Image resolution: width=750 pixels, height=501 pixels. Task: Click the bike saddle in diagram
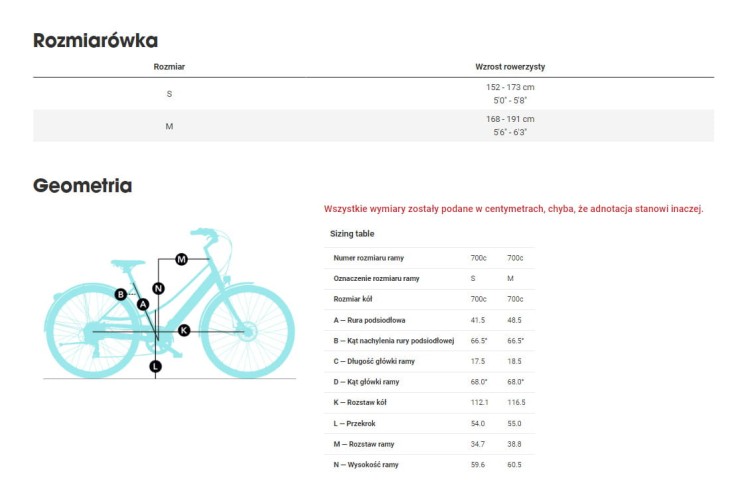coord(128,264)
